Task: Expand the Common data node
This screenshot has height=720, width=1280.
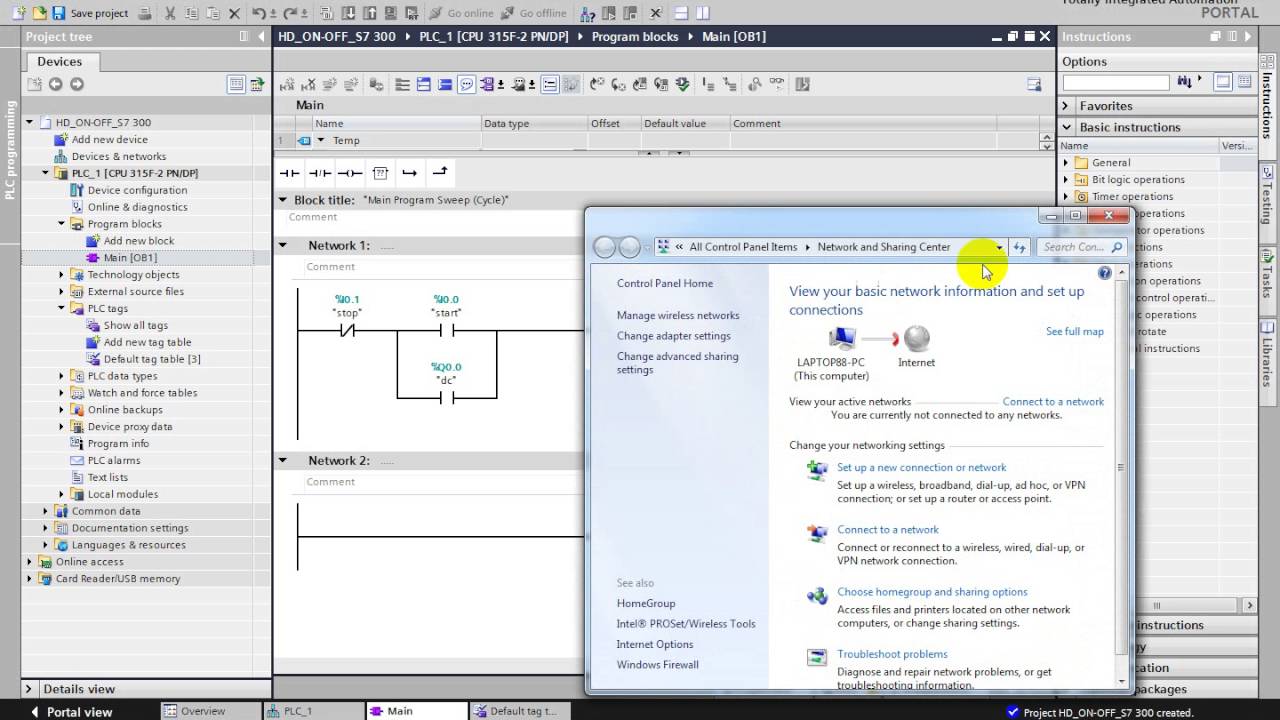Action: [45, 511]
